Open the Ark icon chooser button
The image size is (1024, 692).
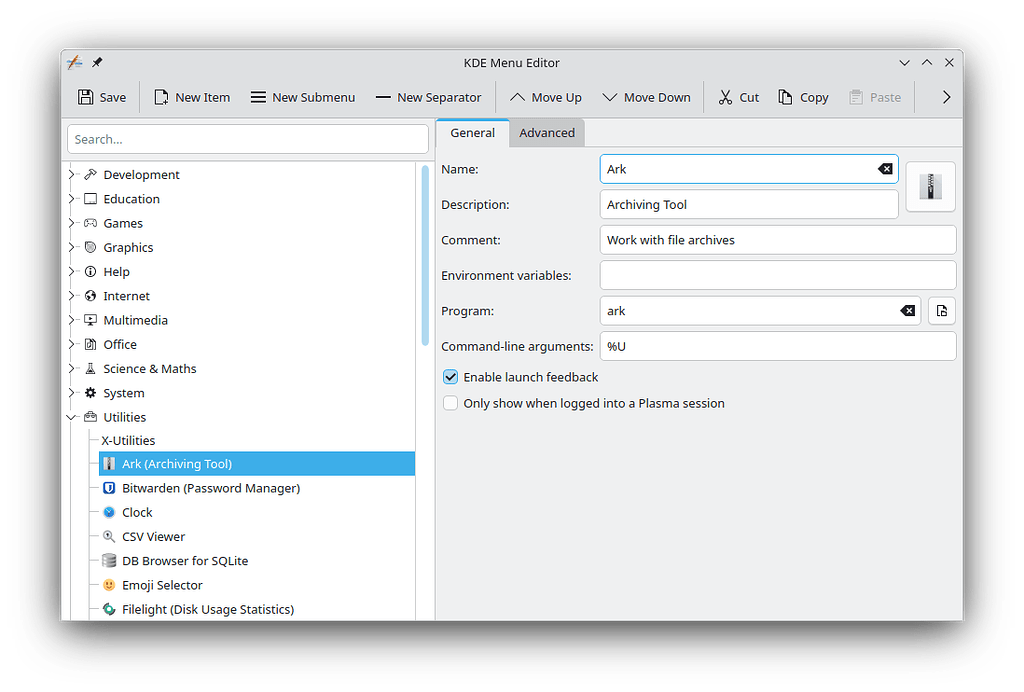click(x=930, y=187)
